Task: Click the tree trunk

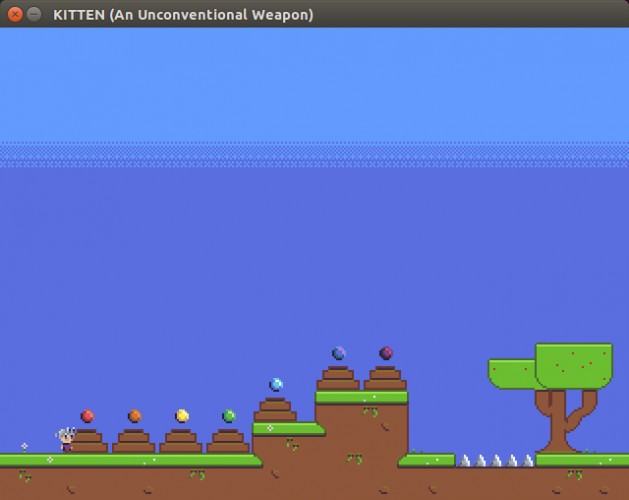Action: point(565,421)
